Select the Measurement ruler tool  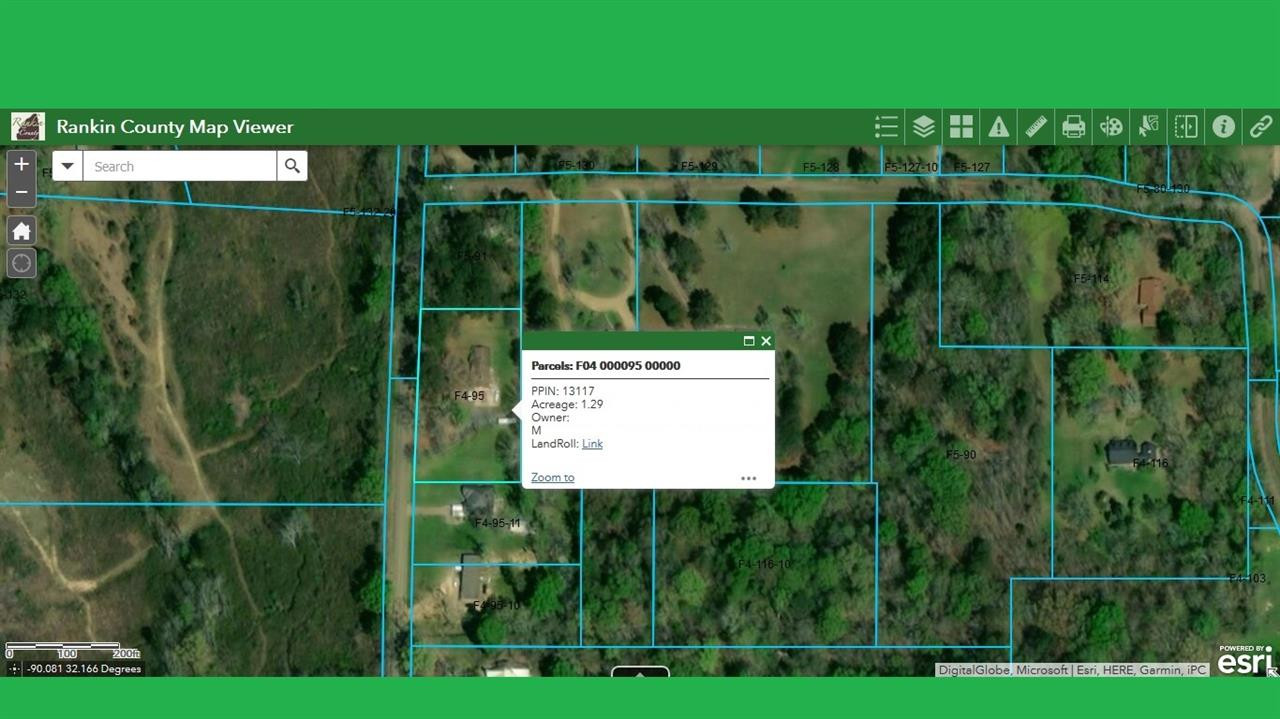[x=1036, y=127]
